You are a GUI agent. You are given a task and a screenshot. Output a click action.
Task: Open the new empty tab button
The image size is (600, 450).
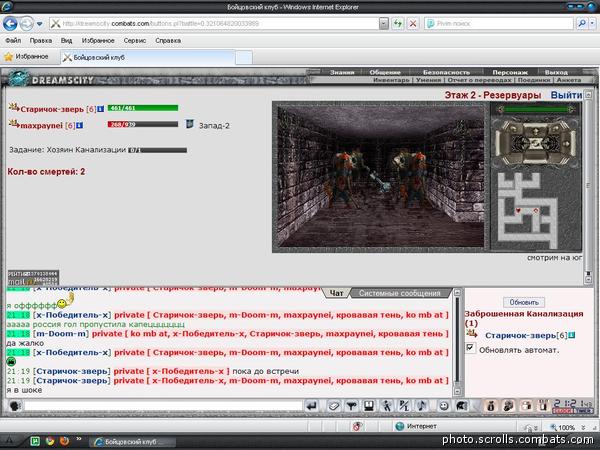click(x=243, y=58)
